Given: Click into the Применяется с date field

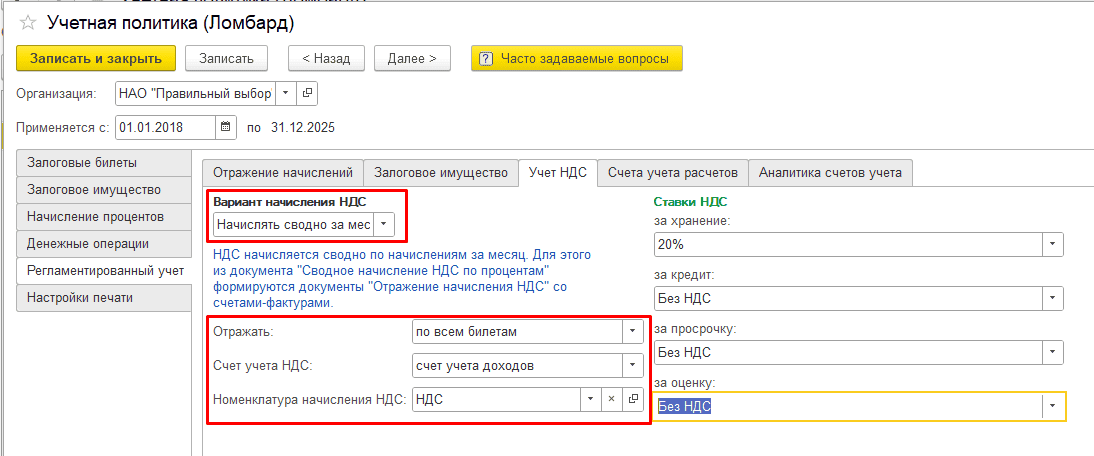Looking at the screenshot, I should [165, 127].
